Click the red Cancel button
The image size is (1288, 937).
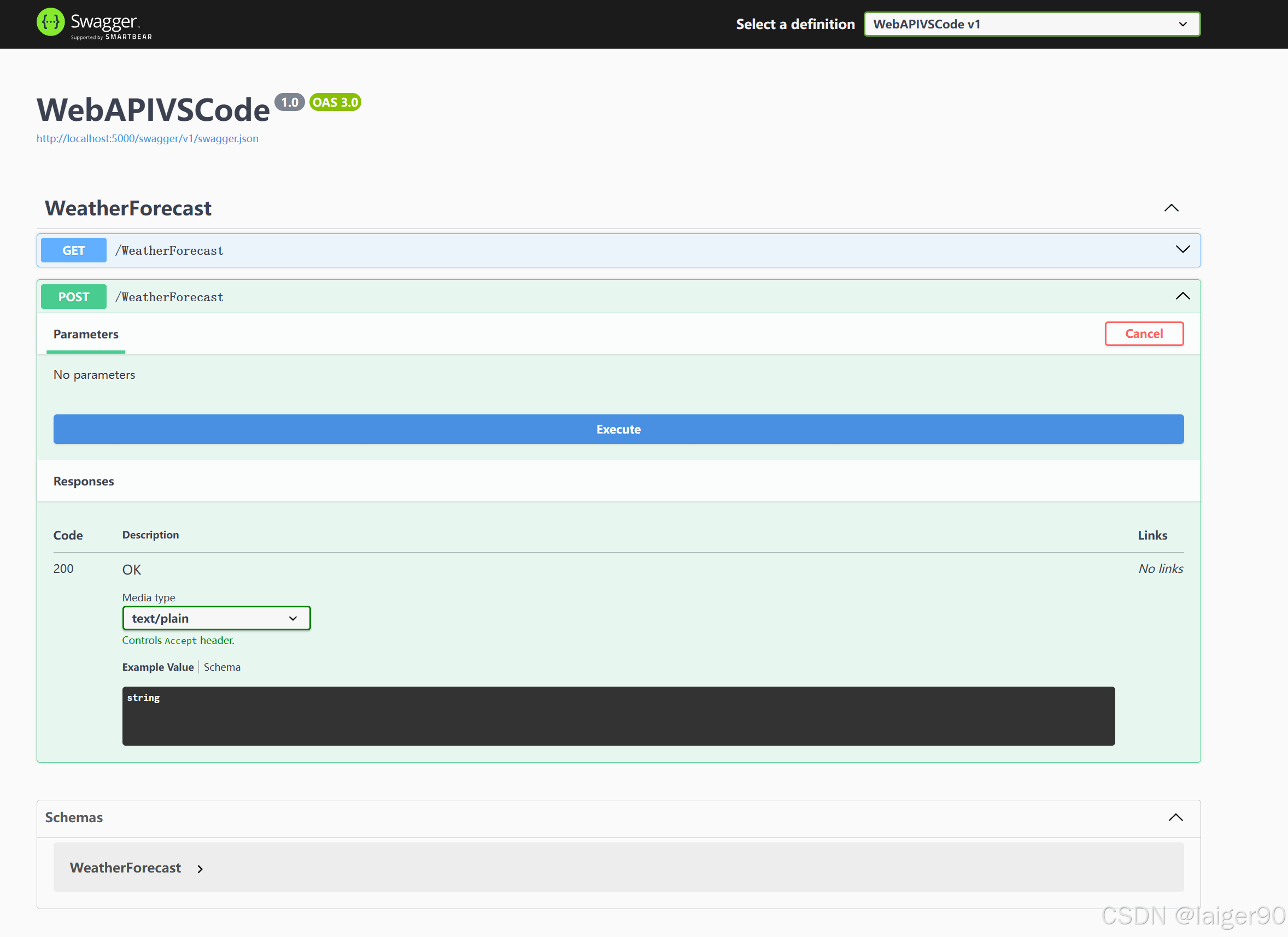pos(1144,334)
